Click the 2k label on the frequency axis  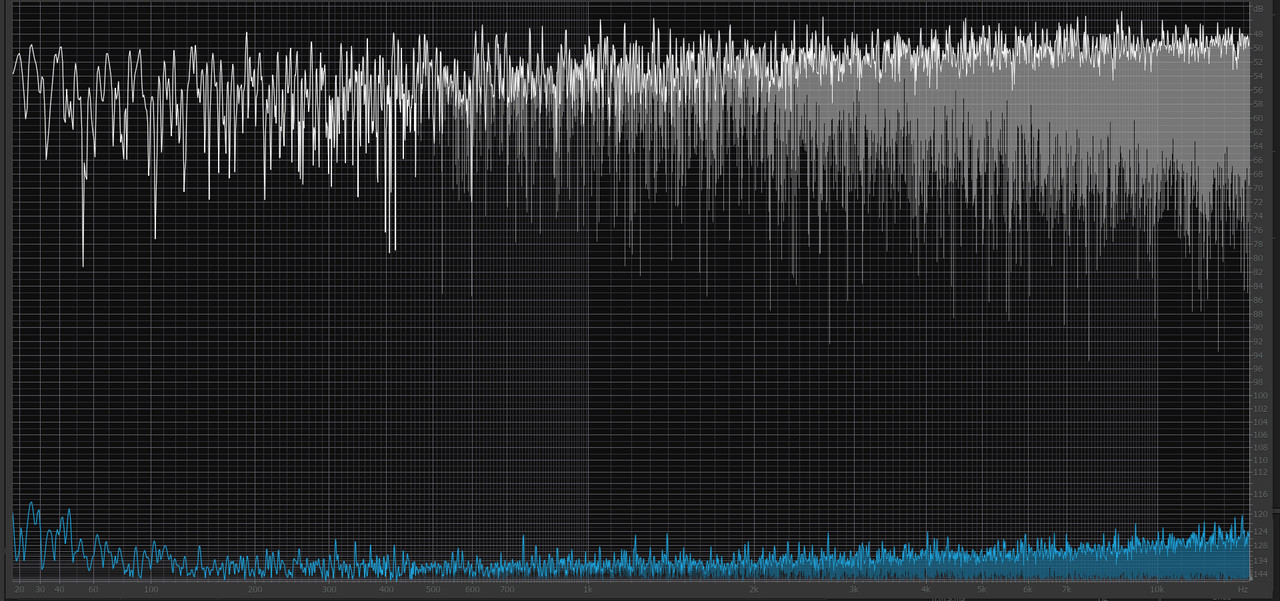coord(754,590)
